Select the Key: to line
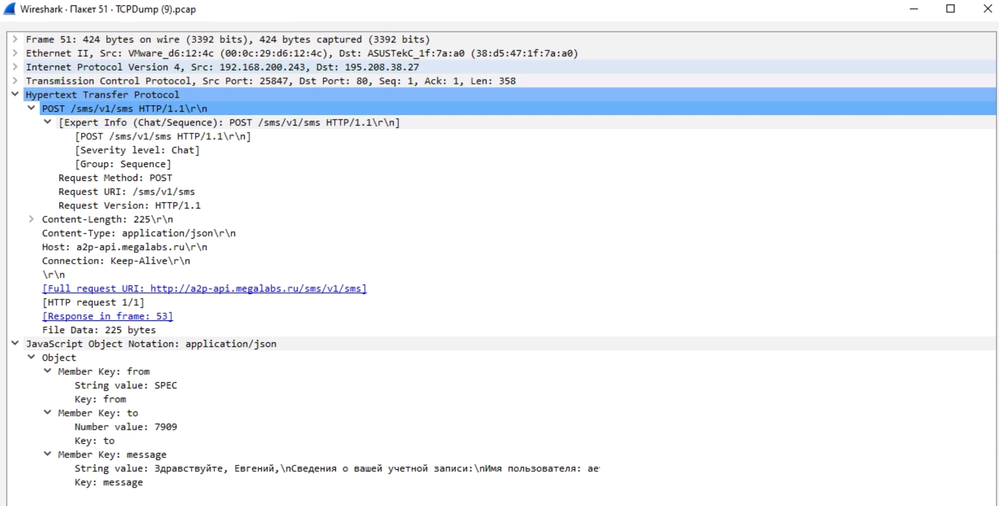 [x=94, y=440]
